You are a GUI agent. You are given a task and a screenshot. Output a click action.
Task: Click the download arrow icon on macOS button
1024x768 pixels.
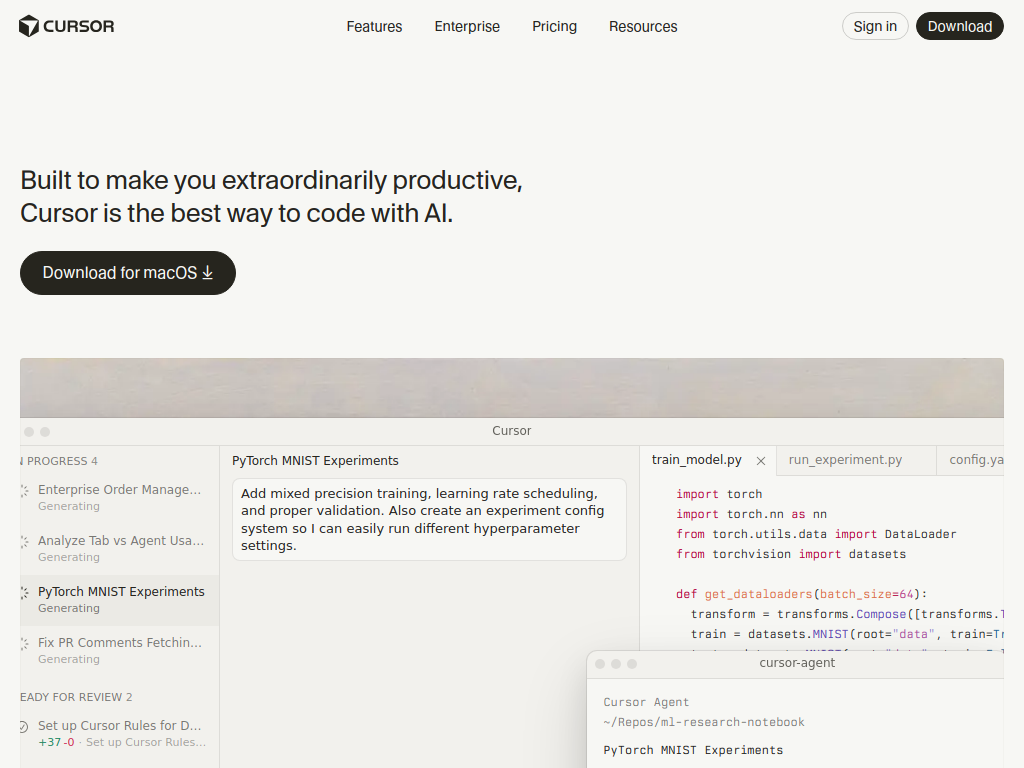[x=208, y=273]
